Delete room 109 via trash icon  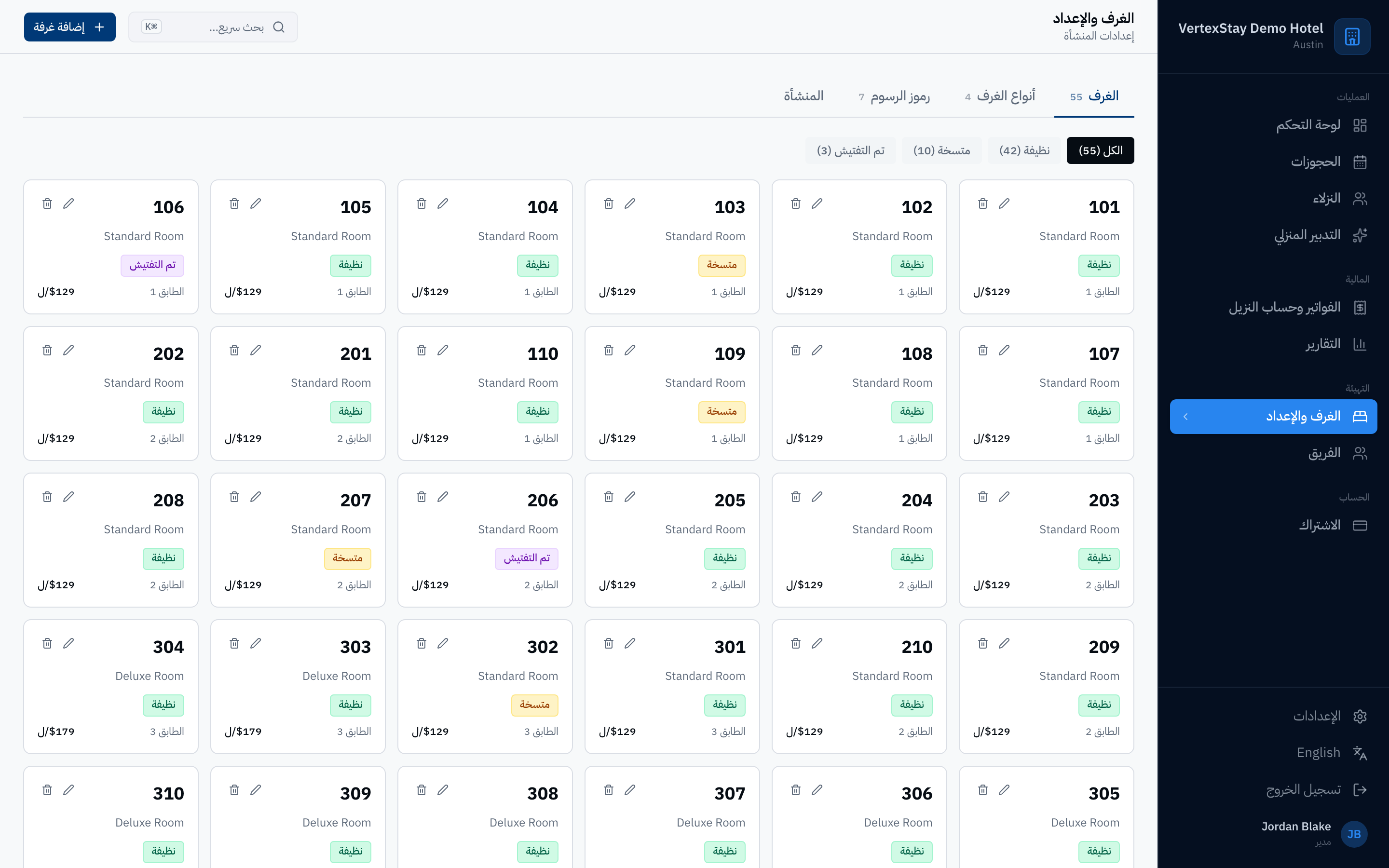click(608, 350)
